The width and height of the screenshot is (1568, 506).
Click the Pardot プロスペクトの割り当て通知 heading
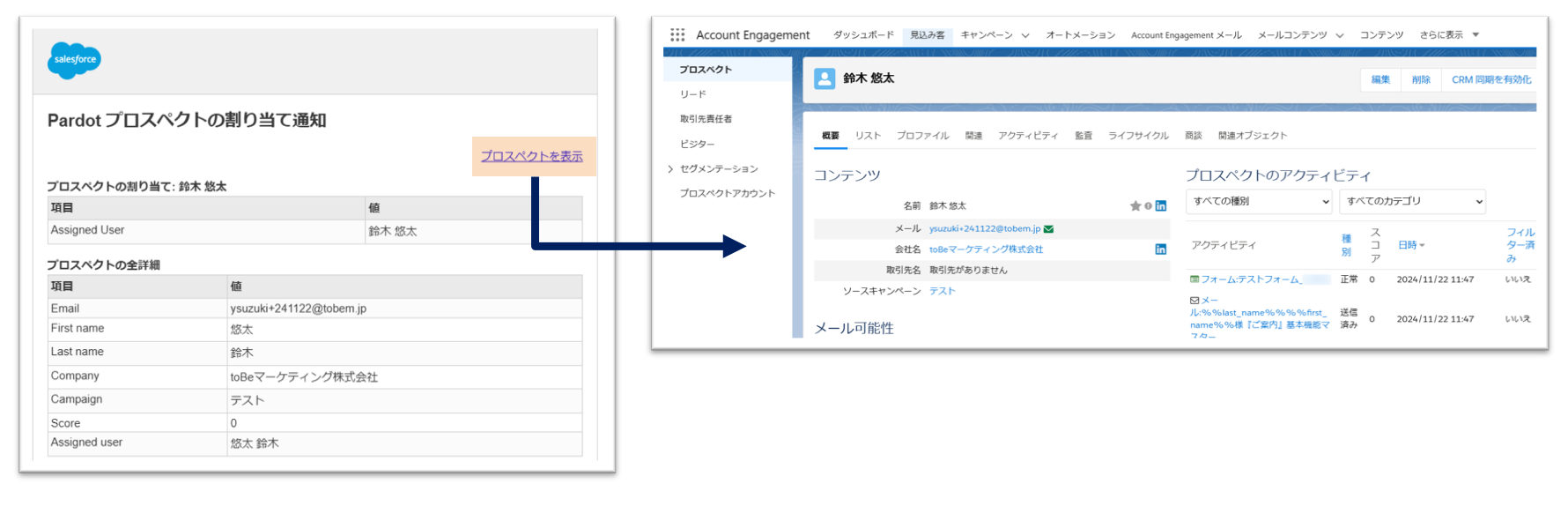tap(187, 120)
